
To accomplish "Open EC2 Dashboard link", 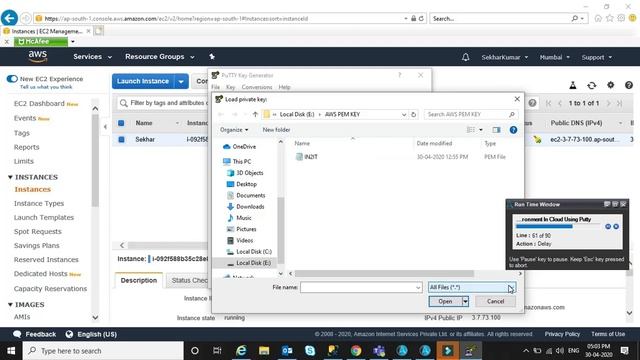I will (39, 104).
